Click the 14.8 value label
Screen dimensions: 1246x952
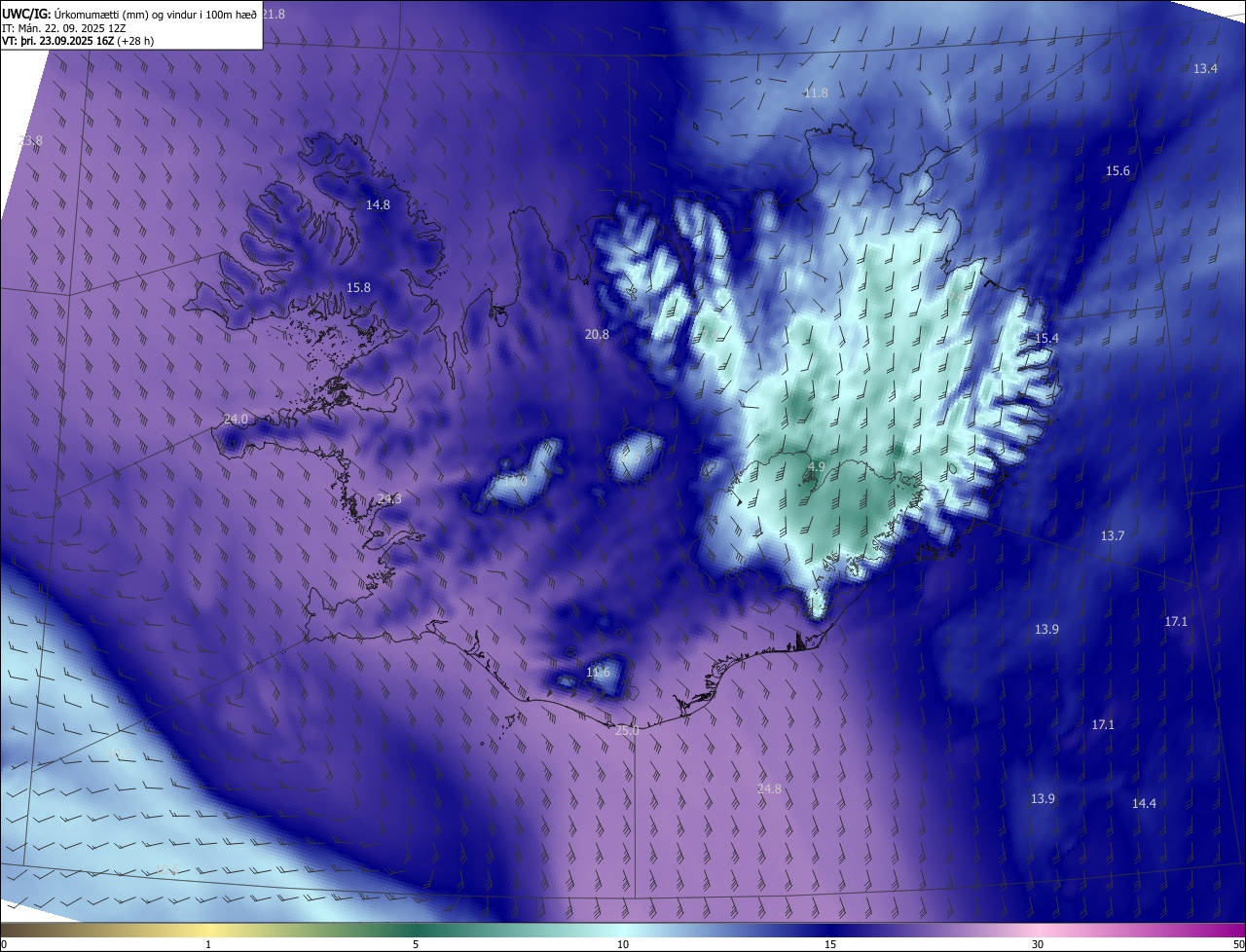[x=378, y=204]
